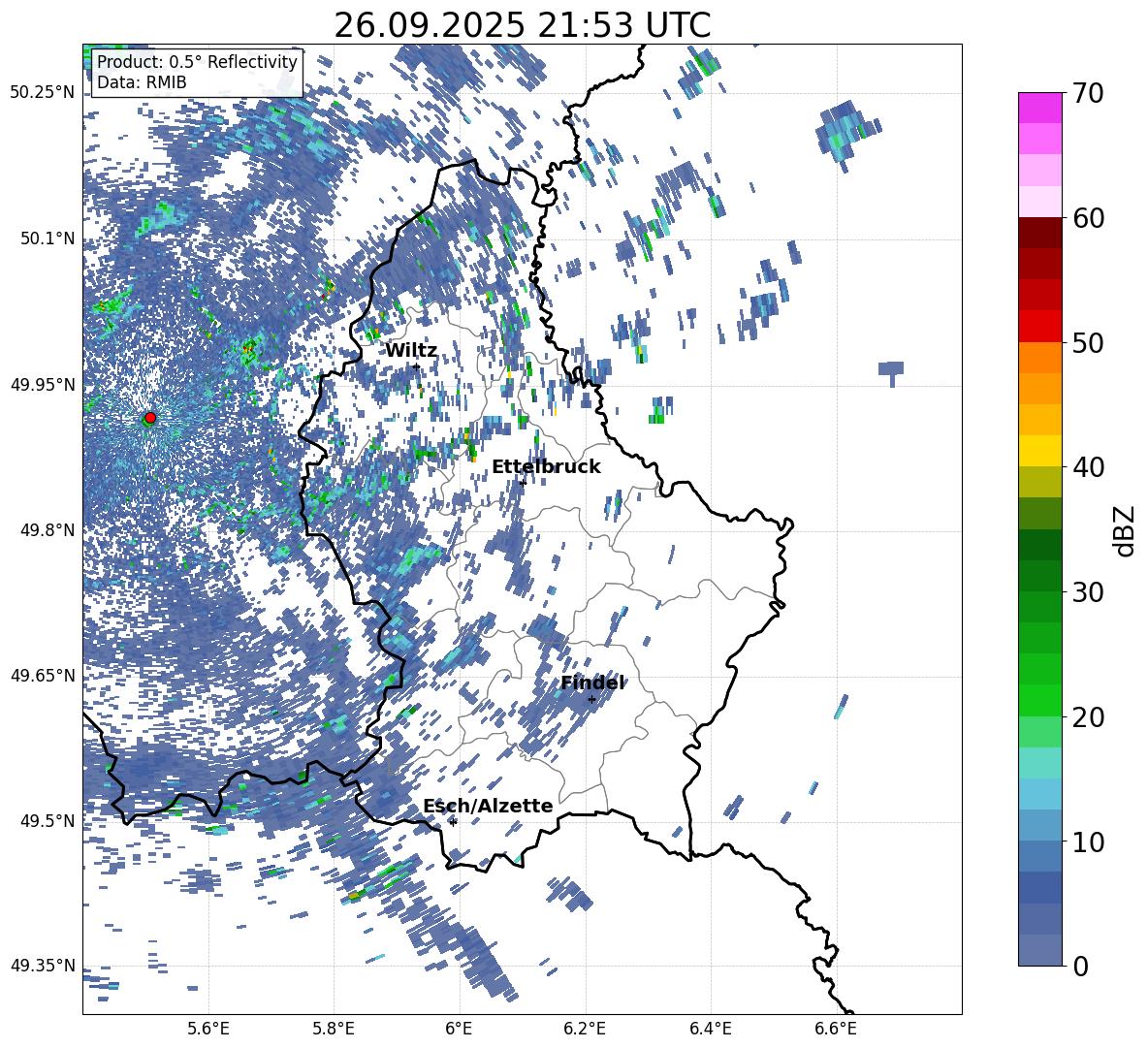The height and width of the screenshot is (1048, 1148).
Task: Click the red radar location marker
Action: click(x=150, y=418)
